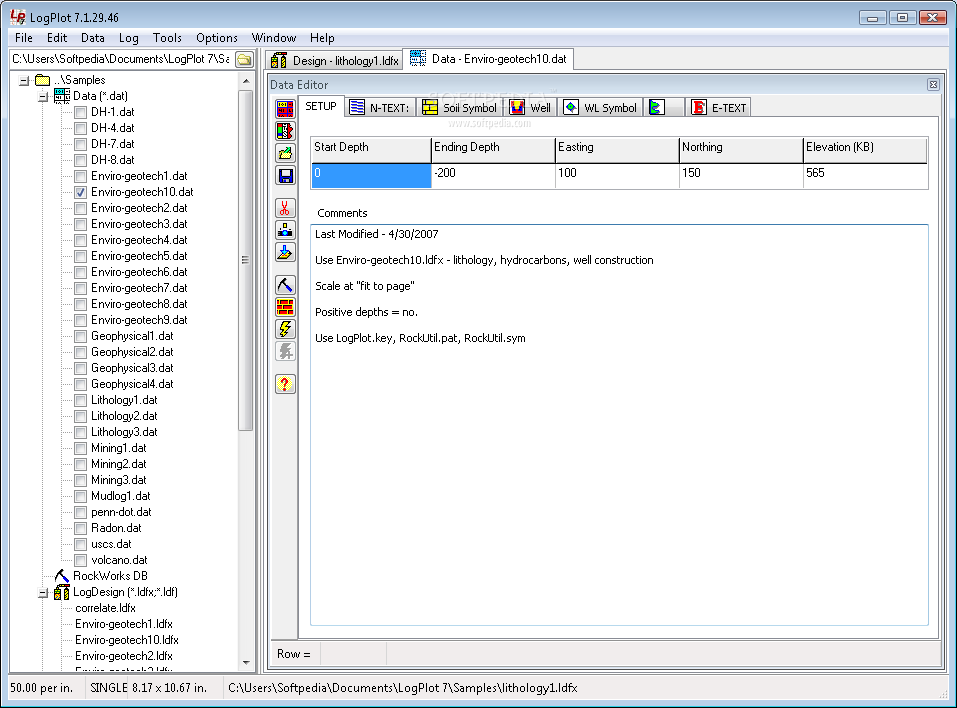Click the LogDesign (*.ldfx;*.ldf) icon in the tree
The height and width of the screenshot is (708, 957).
pyautogui.click(x=62, y=592)
